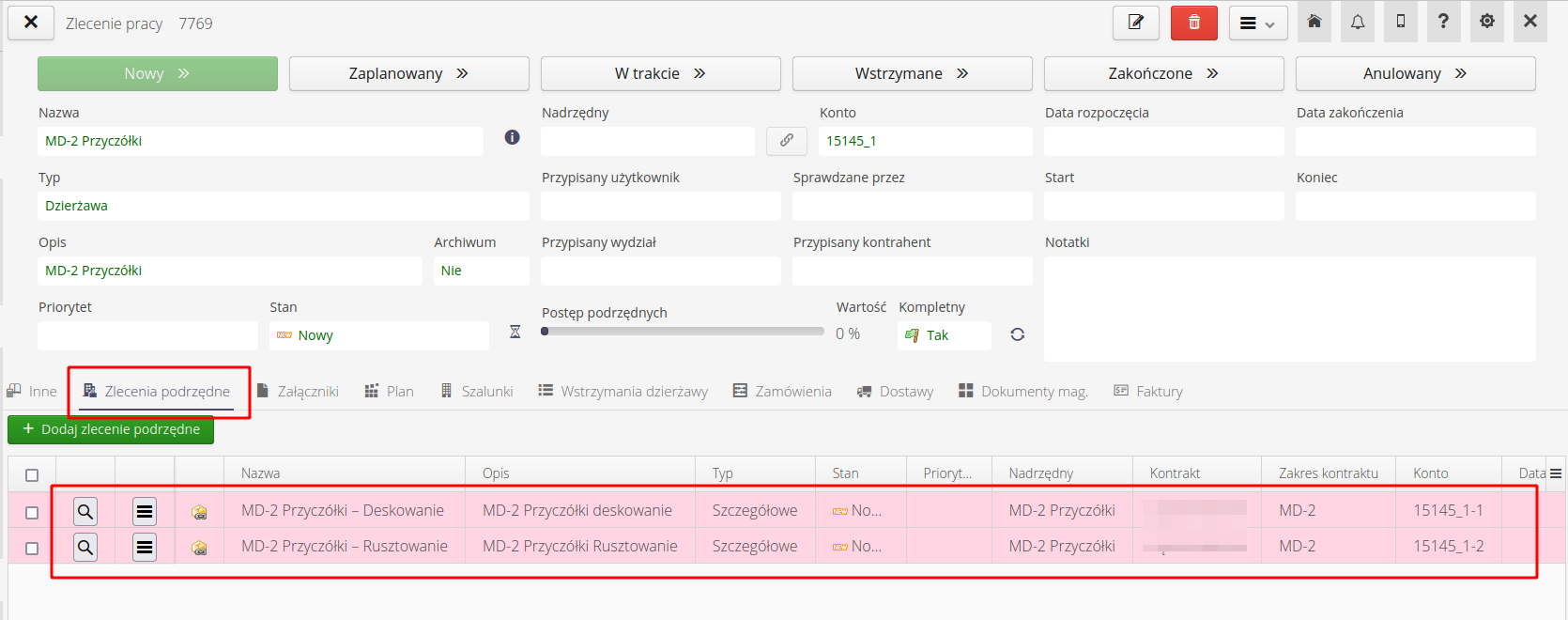Open row menu for Rusztowanie order
Screen dimensions: 1568x620
coord(145,547)
